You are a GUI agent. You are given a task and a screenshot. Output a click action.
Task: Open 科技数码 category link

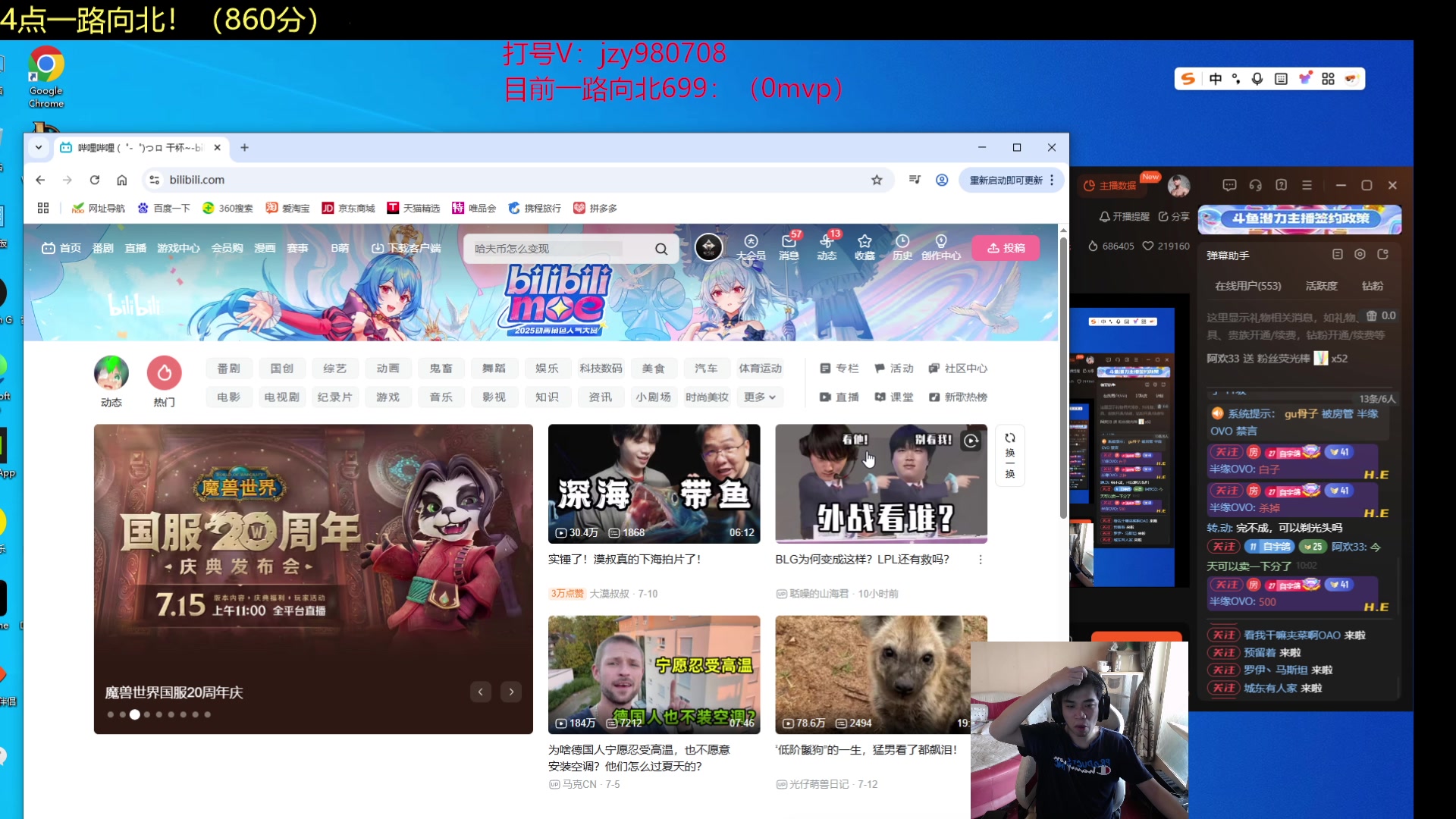(601, 369)
